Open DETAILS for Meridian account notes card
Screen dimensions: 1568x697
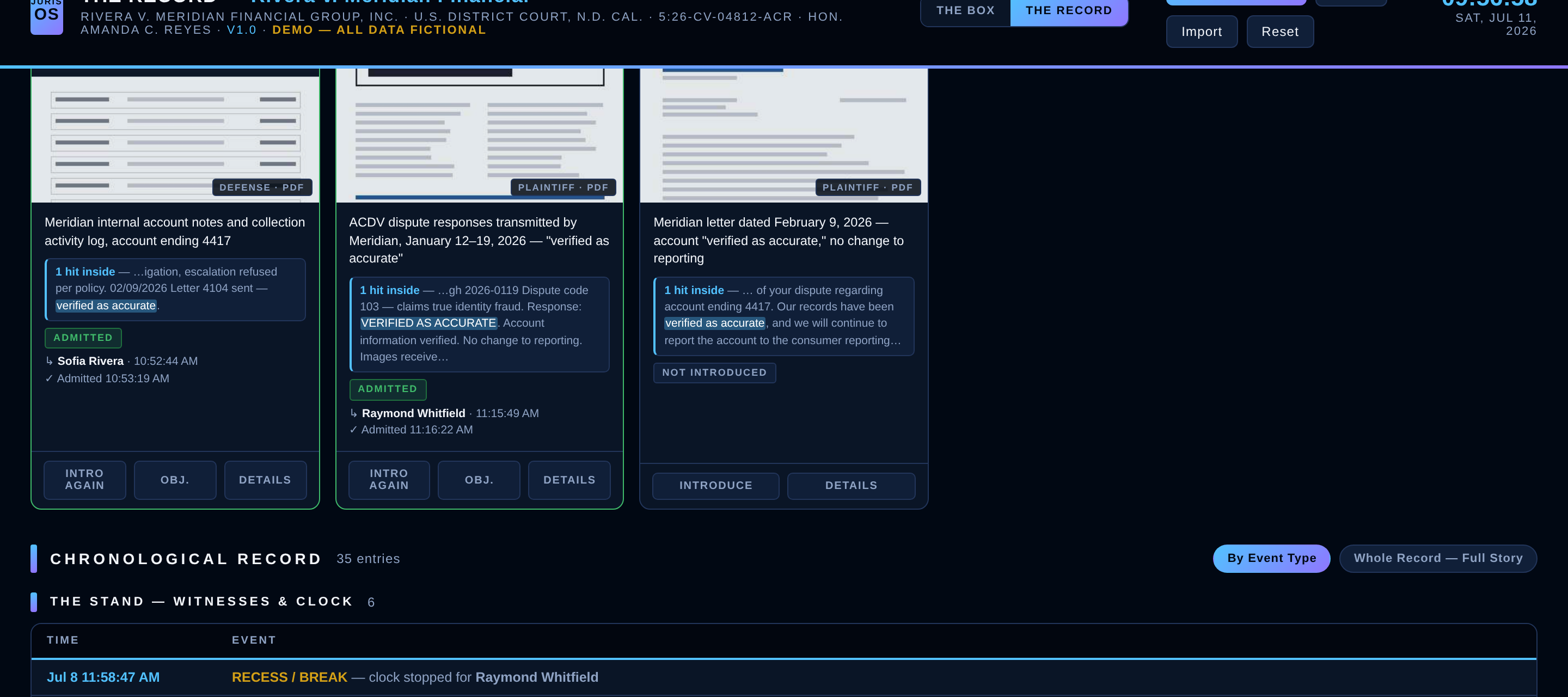coord(265,480)
